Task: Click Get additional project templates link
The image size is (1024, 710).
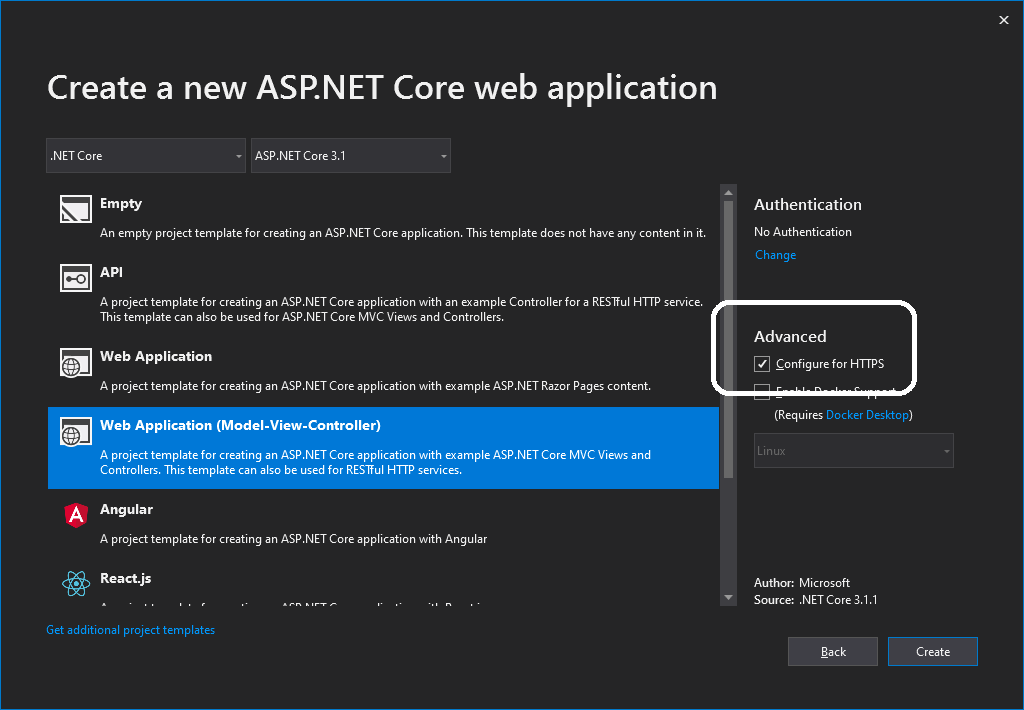Action: pyautogui.click(x=131, y=630)
